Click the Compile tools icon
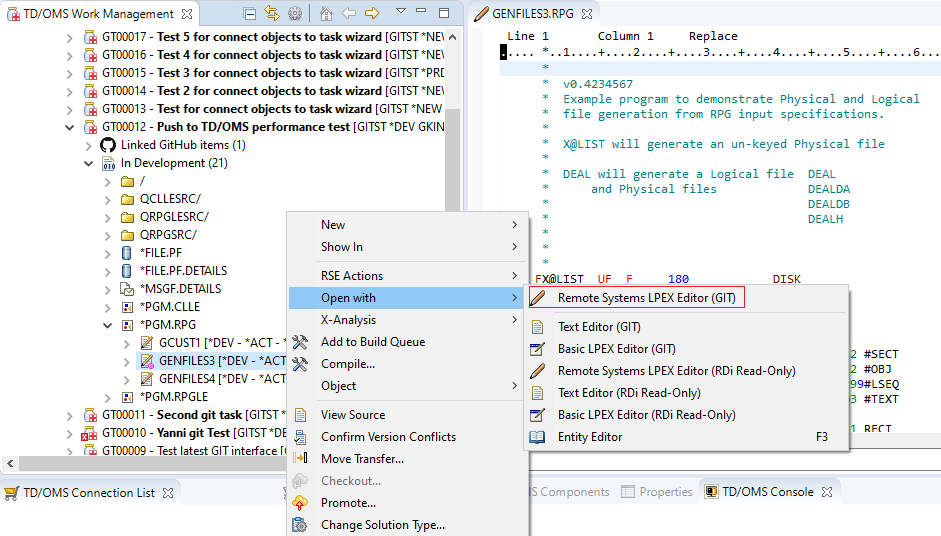 [x=300, y=364]
